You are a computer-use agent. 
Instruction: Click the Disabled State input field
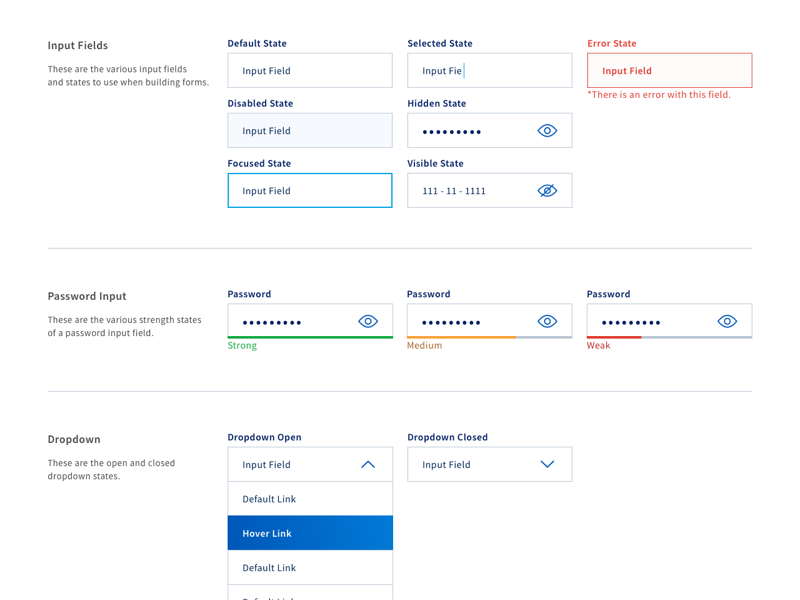pyautogui.click(x=310, y=131)
